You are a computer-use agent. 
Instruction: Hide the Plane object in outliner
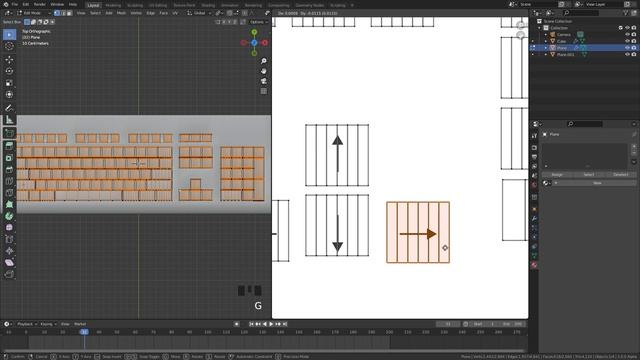coord(627,48)
